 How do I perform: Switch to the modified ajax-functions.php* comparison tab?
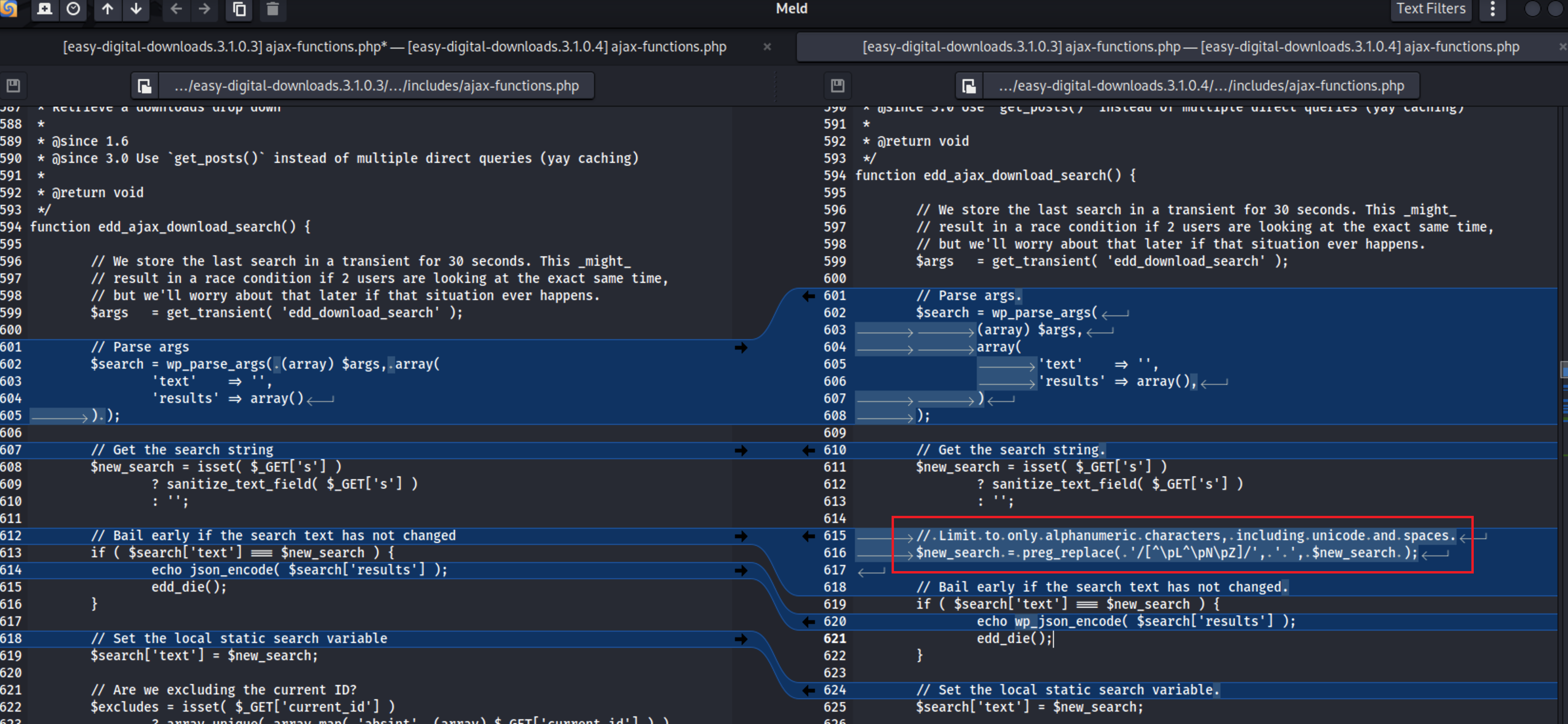pyautogui.click(x=395, y=47)
